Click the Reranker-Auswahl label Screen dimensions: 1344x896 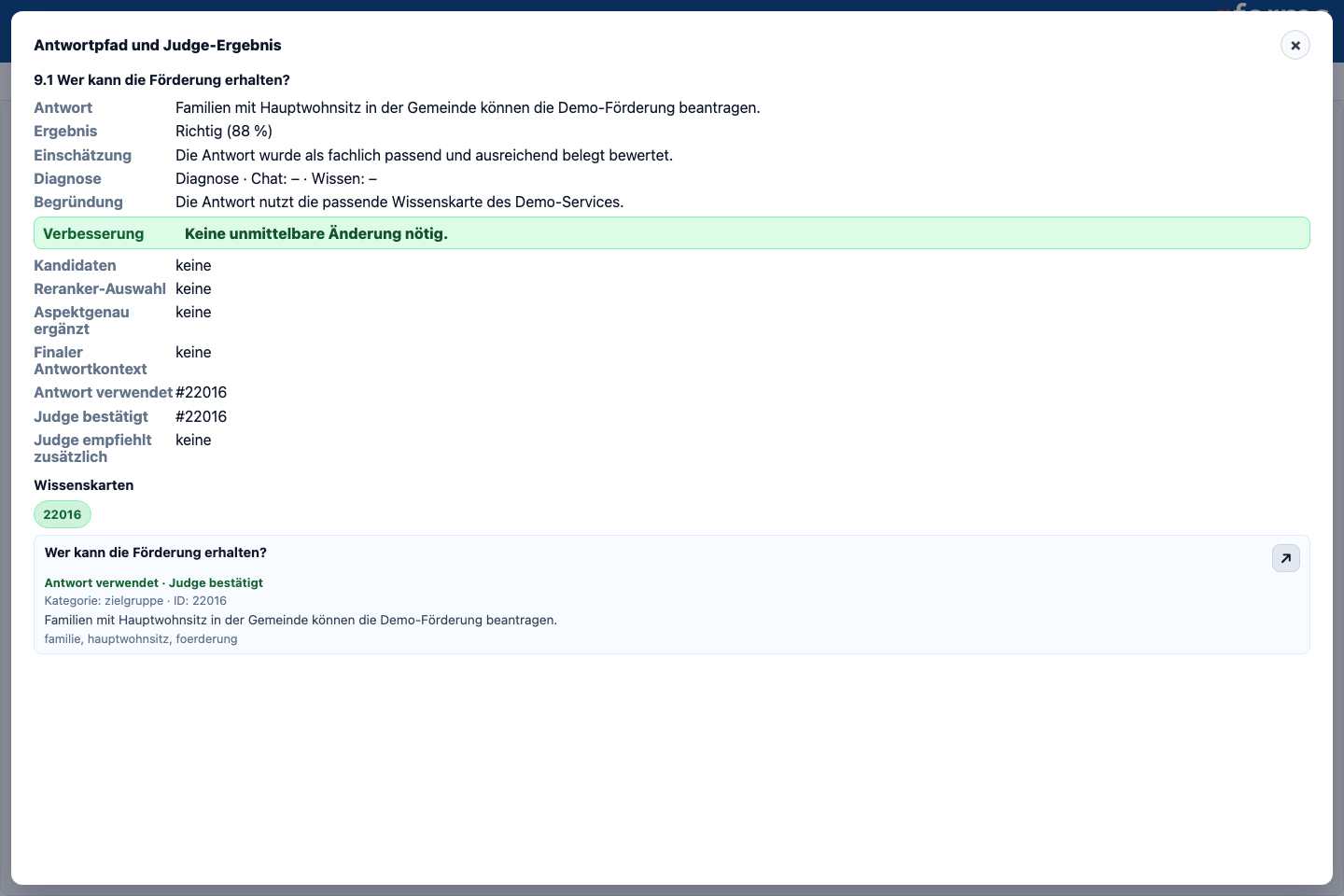(x=100, y=288)
